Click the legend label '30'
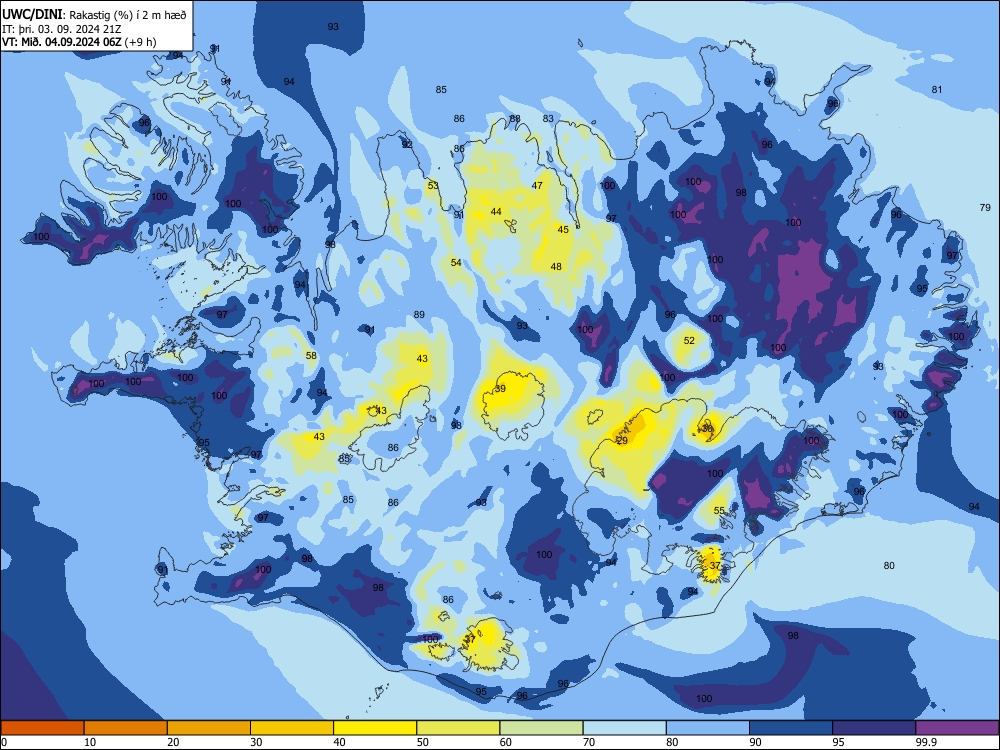 pyautogui.click(x=256, y=742)
